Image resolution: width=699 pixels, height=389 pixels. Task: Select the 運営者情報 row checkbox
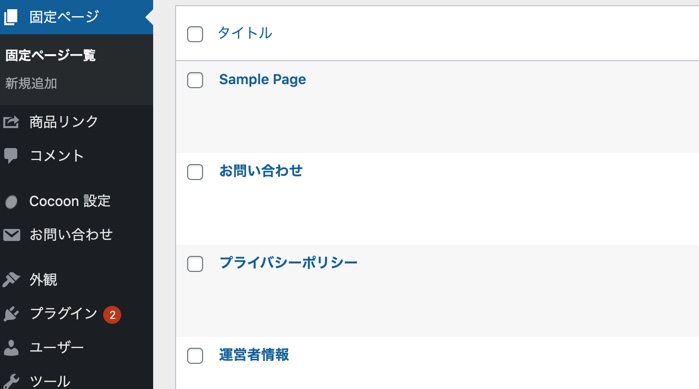point(195,356)
